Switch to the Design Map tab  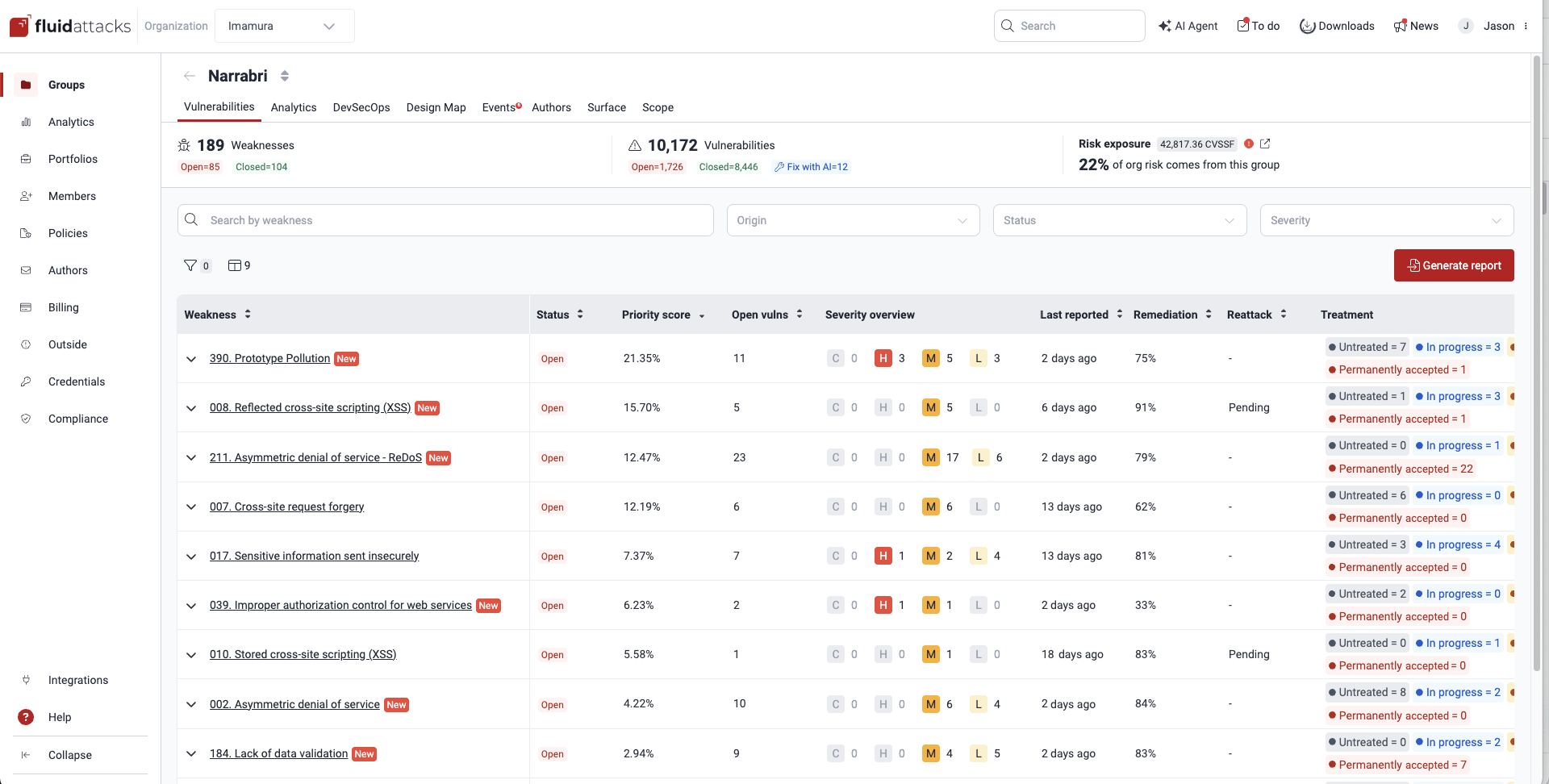click(x=436, y=107)
